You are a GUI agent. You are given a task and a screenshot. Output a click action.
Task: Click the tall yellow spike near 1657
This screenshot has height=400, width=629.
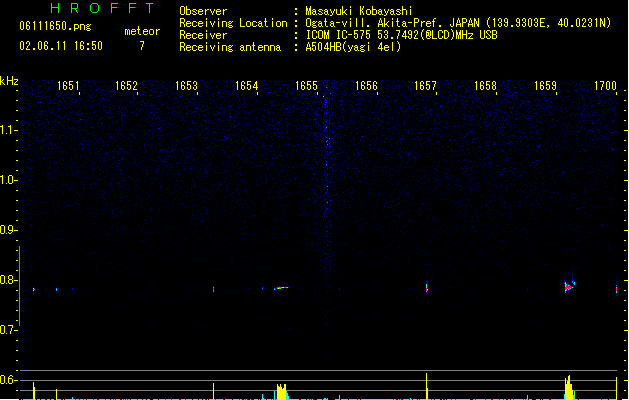click(426, 386)
